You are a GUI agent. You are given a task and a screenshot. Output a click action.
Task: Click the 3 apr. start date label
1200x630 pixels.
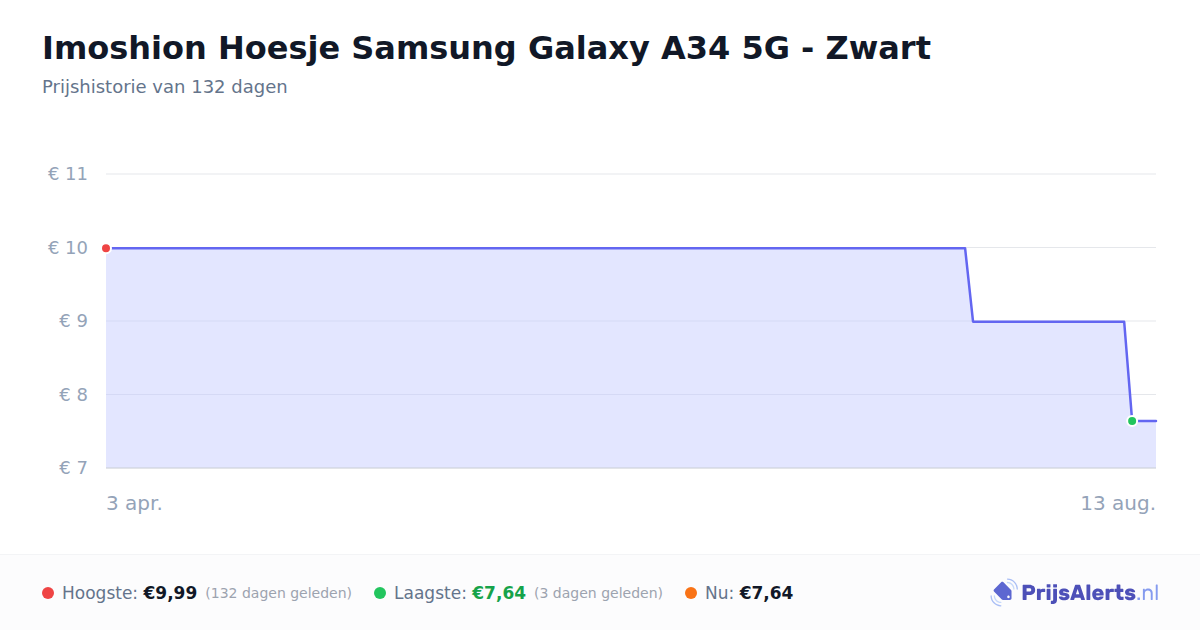click(x=135, y=504)
